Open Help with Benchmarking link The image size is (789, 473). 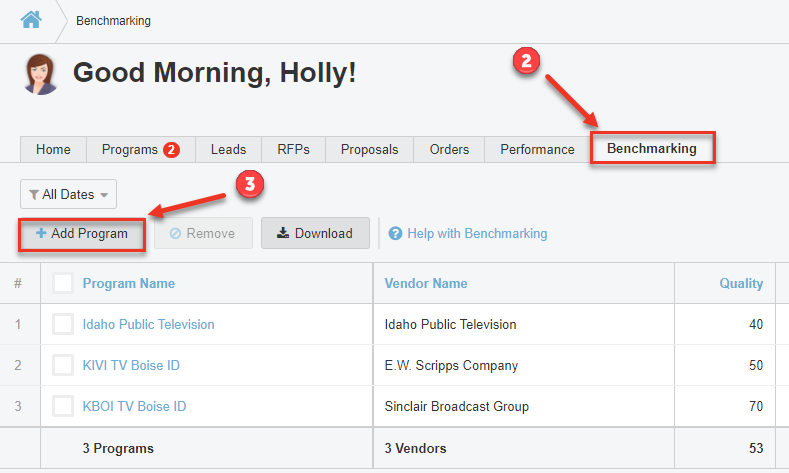[x=477, y=234]
